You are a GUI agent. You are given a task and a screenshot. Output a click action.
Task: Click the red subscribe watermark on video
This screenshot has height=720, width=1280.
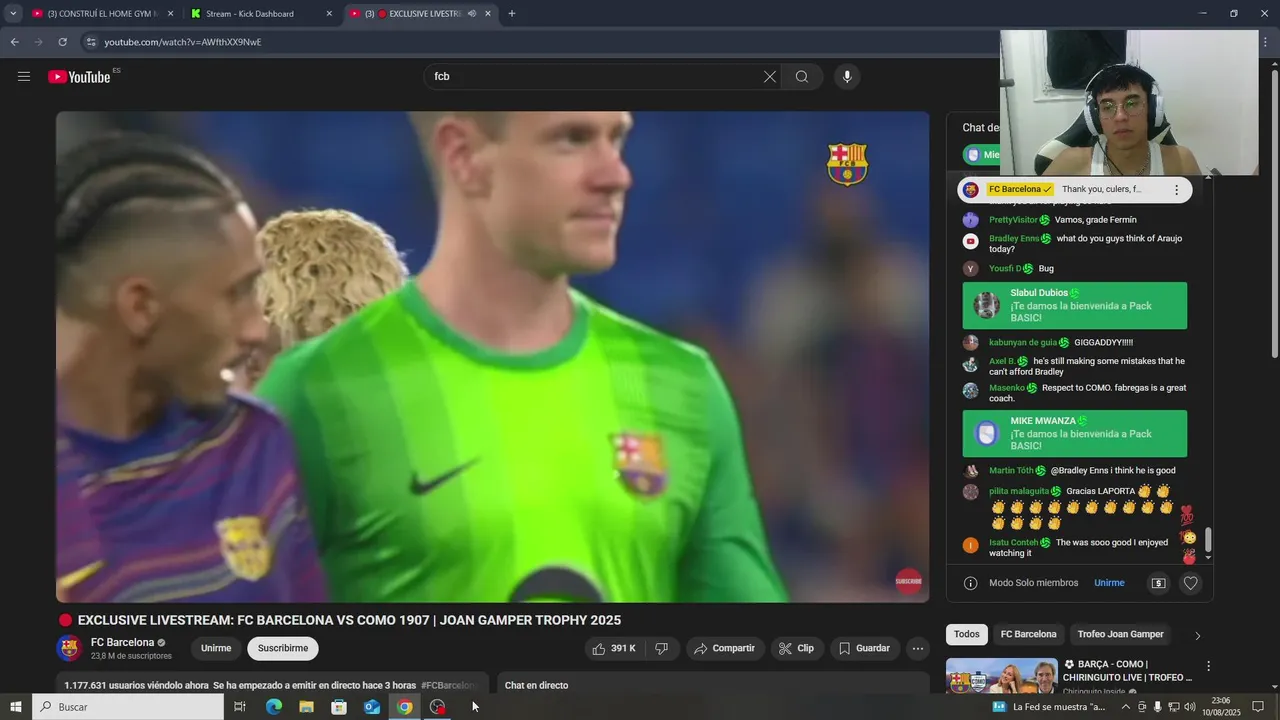point(908,581)
